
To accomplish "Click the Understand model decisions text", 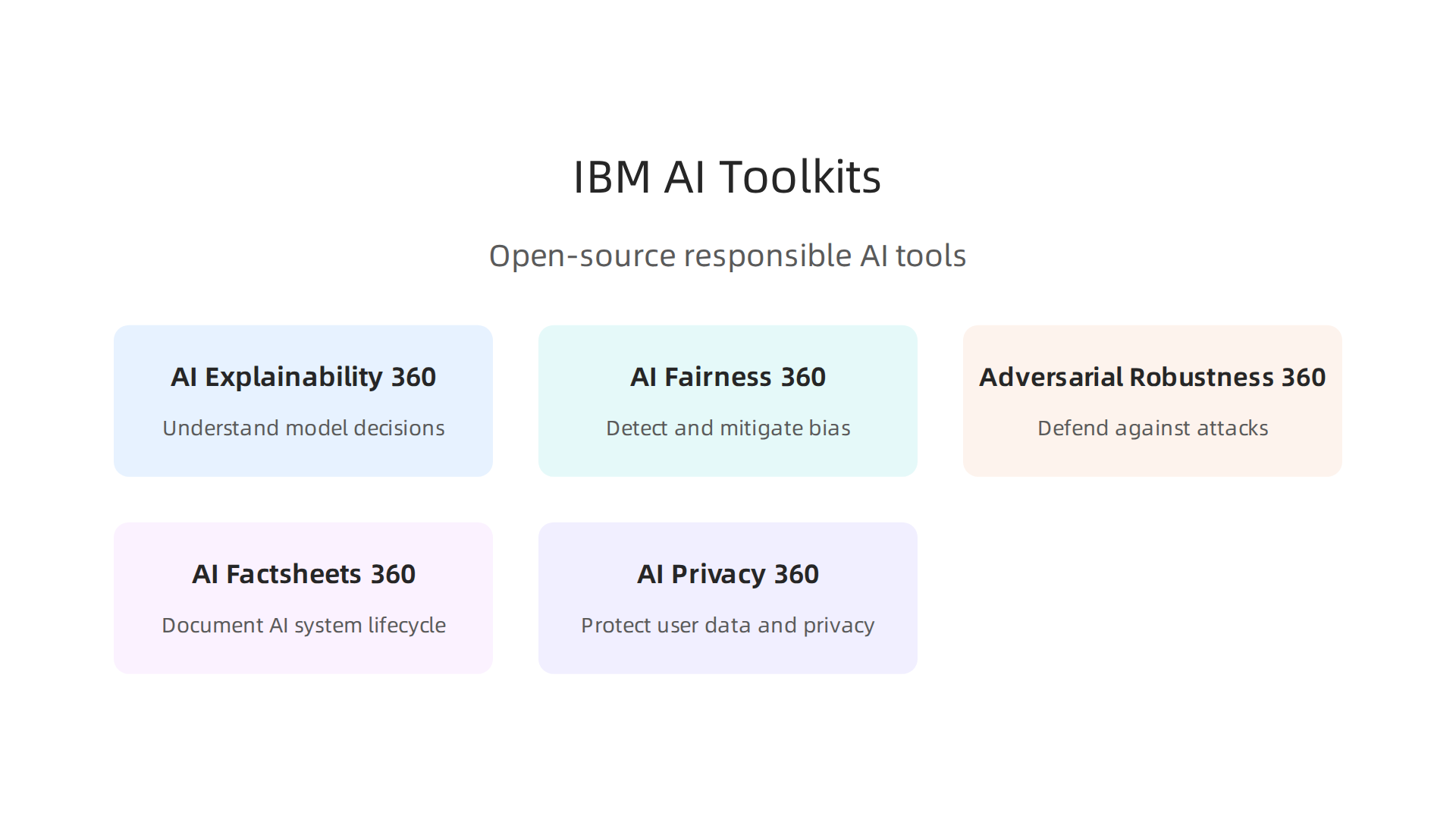I will tap(303, 428).
